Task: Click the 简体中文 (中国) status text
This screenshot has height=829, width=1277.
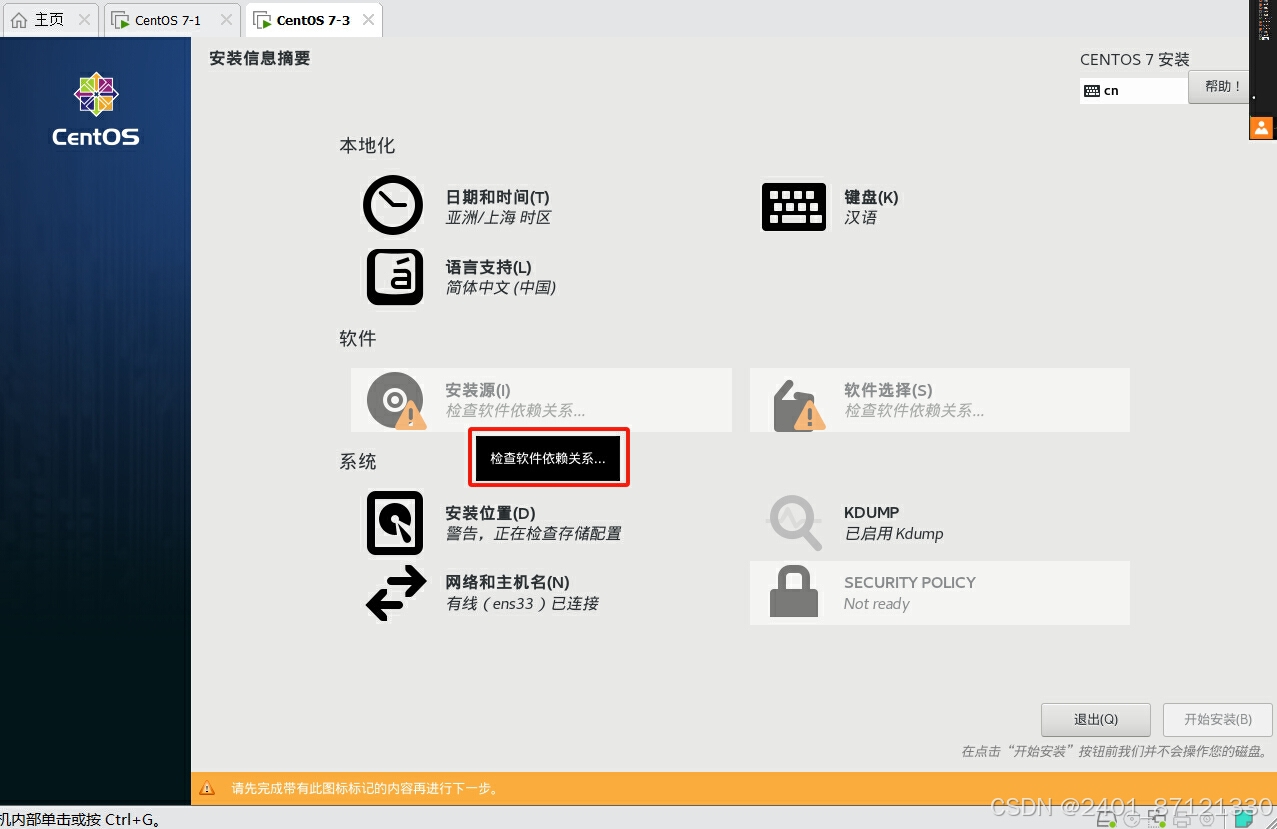Action: [500, 288]
